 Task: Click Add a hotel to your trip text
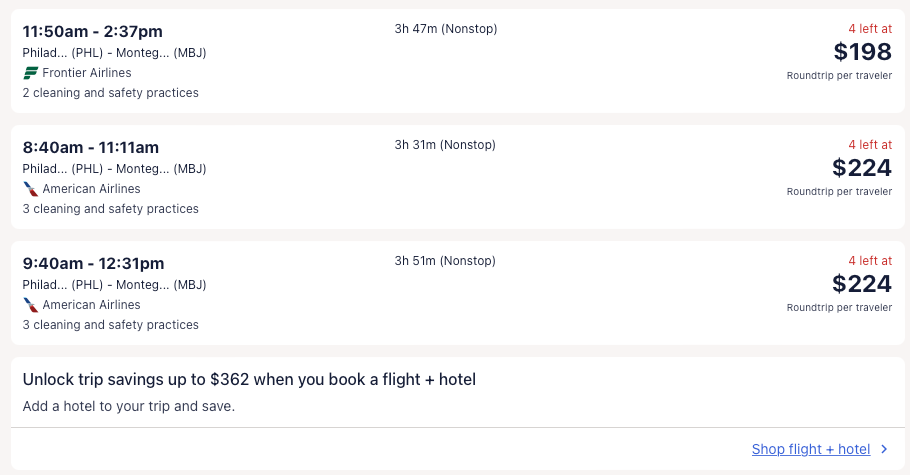(128, 407)
